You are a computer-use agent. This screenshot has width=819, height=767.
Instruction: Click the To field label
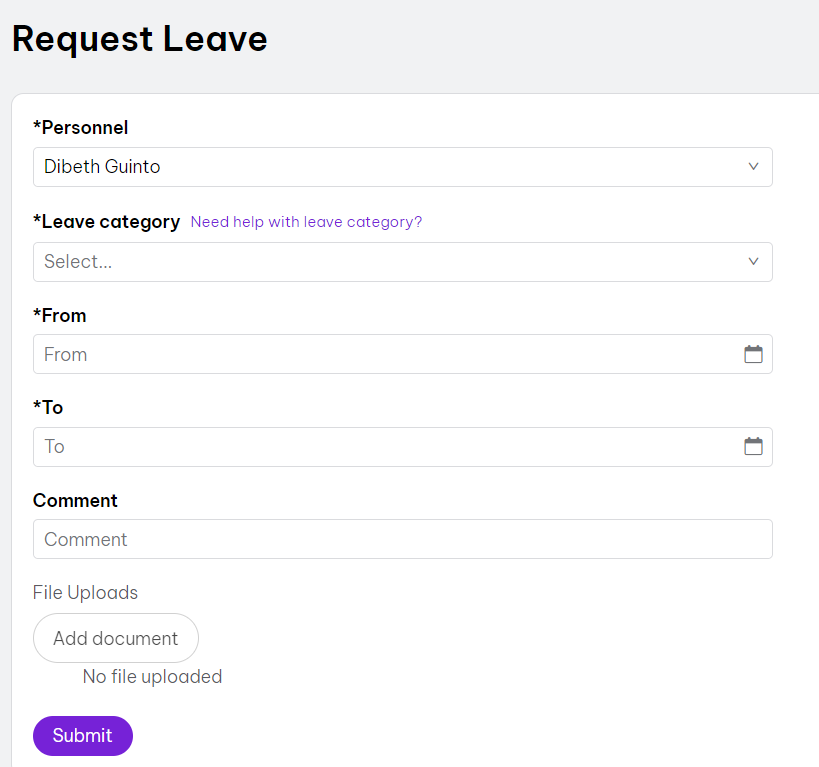click(x=46, y=407)
